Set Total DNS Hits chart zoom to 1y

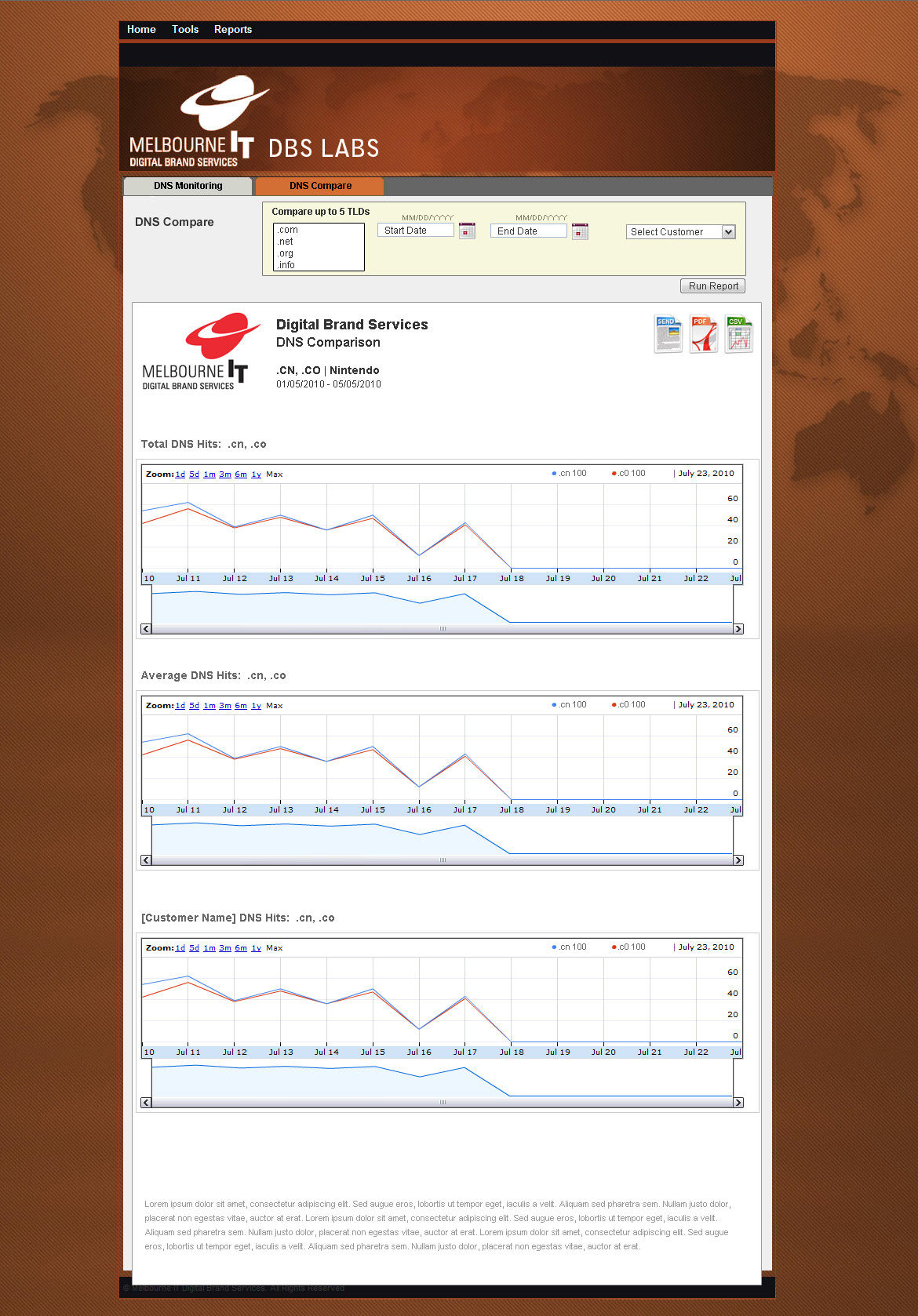256,474
